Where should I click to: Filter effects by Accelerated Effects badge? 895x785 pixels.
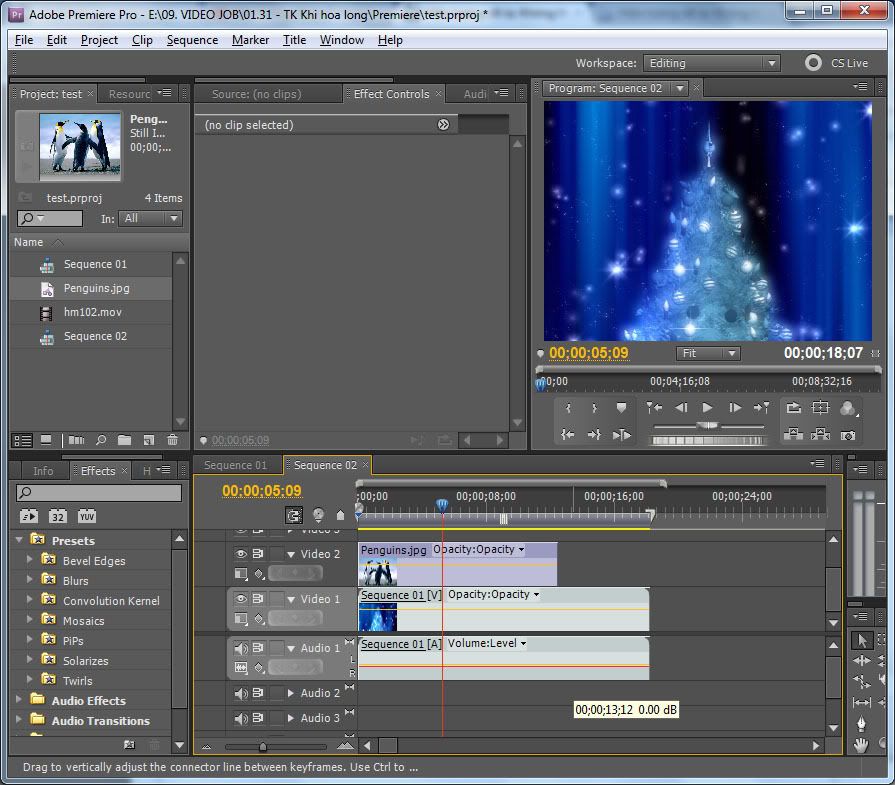[x=29, y=517]
